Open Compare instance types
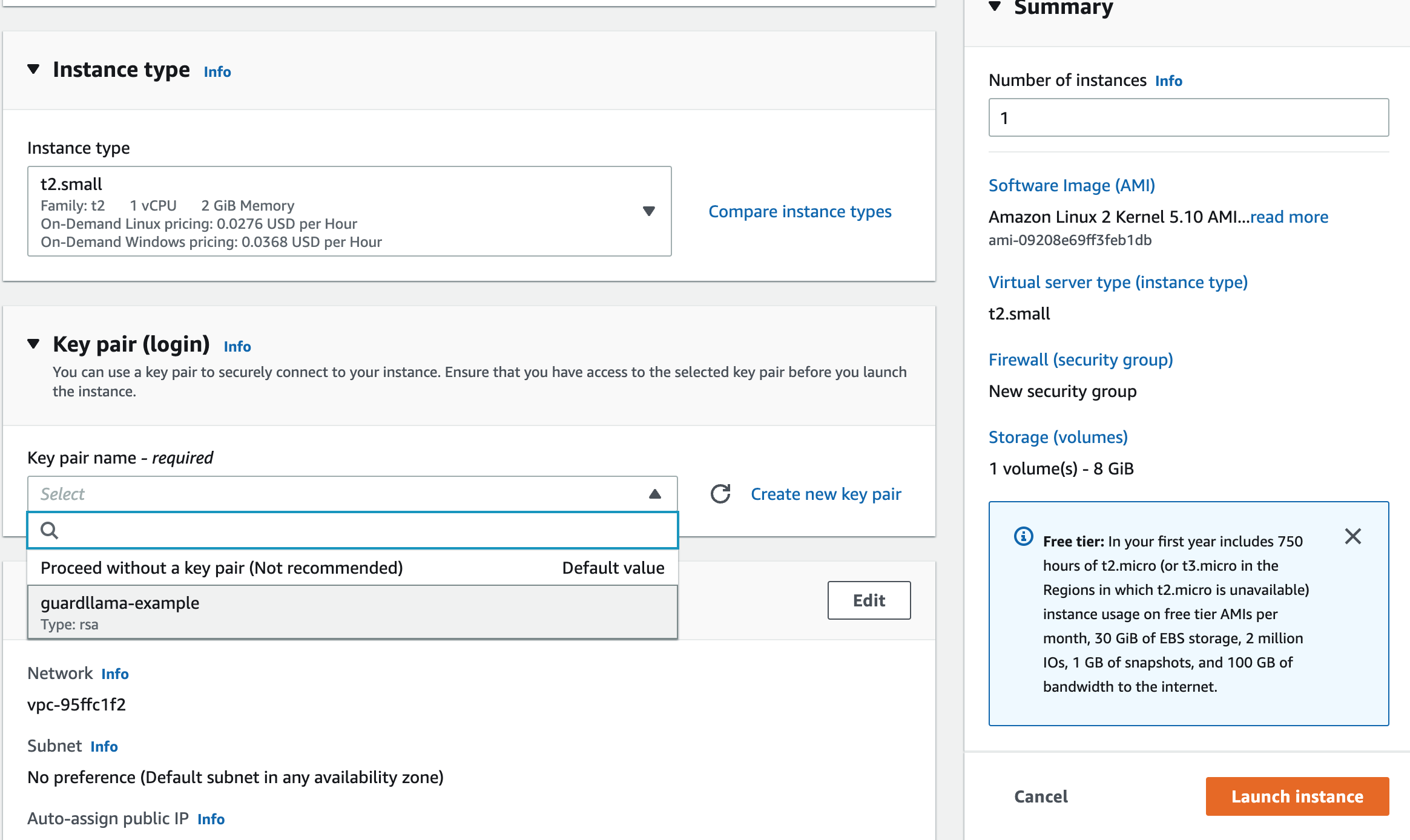The height and width of the screenshot is (840, 1410). click(x=800, y=211)
